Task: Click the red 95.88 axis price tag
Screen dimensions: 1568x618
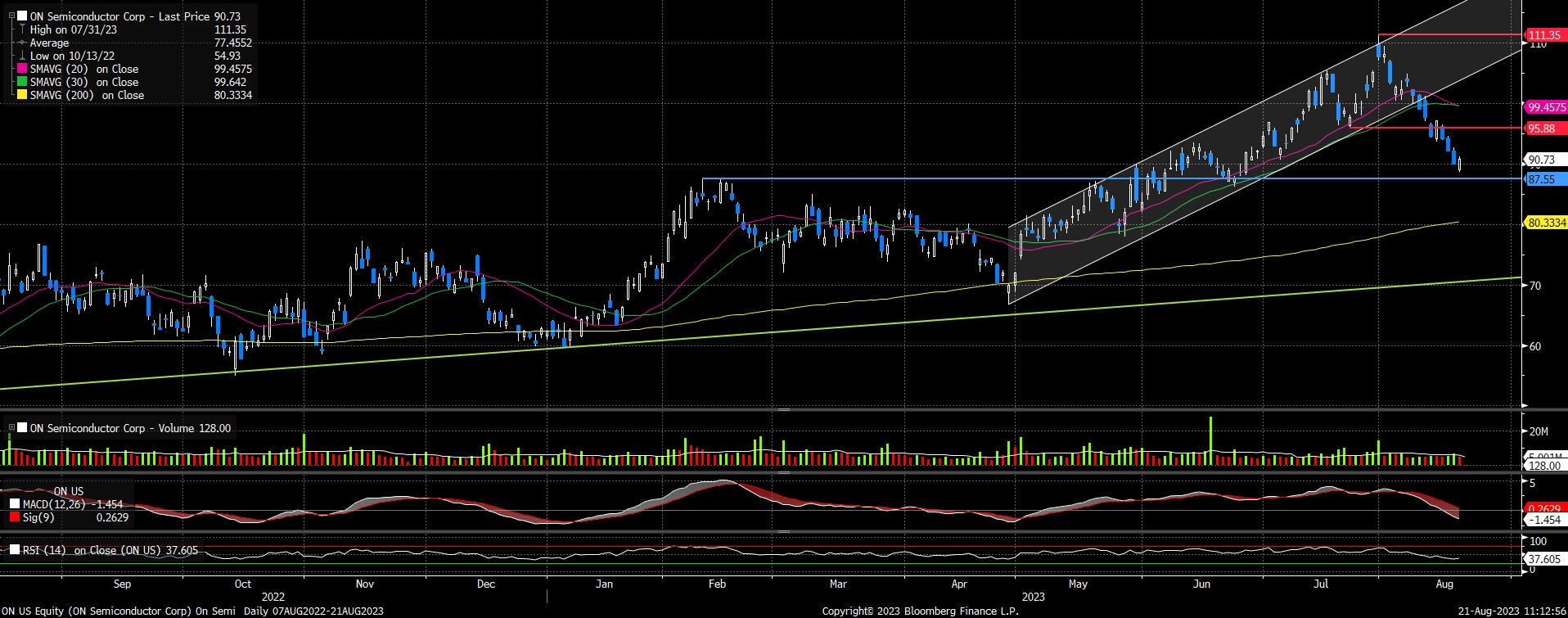Action: (1545, 129)
